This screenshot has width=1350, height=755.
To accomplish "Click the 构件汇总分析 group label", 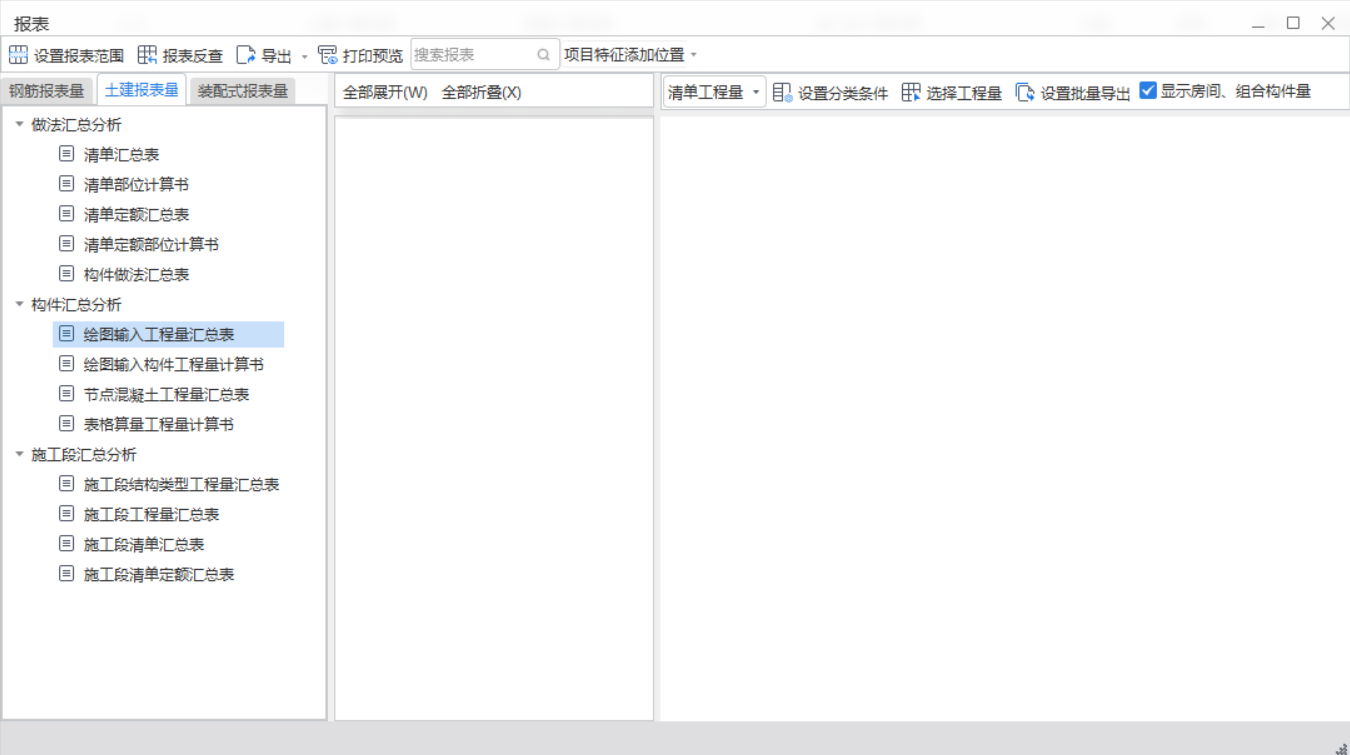I will point(76,304).
